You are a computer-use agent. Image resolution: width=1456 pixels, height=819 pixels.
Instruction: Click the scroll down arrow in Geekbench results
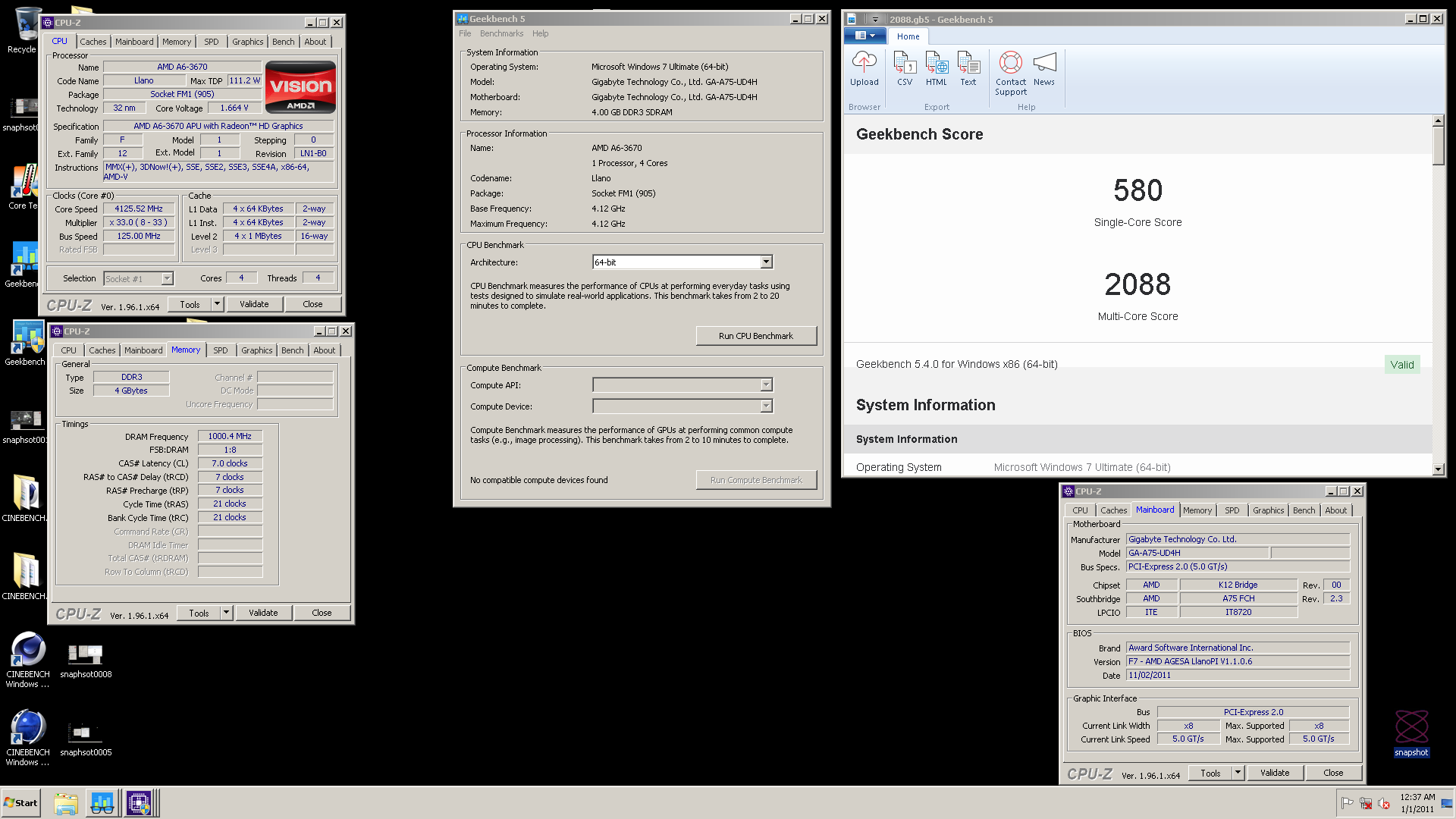pos(1439,469)
